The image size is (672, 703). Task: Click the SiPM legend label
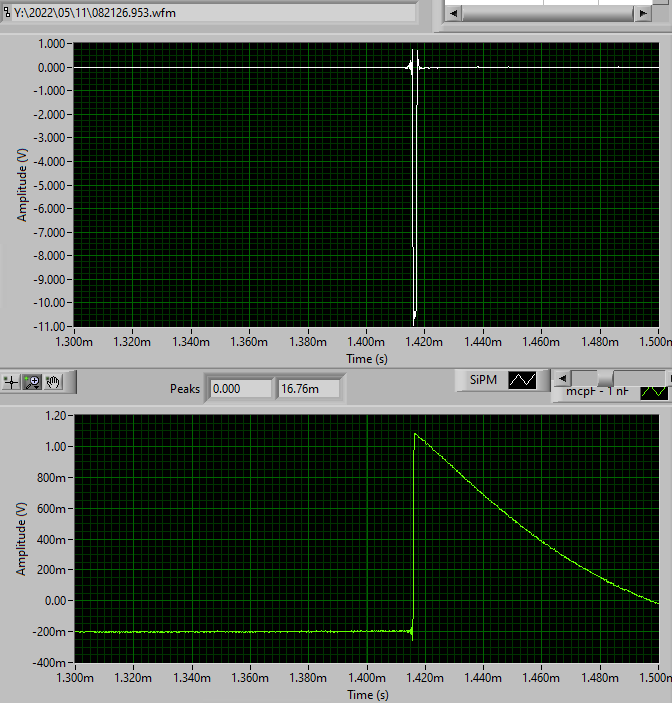[483, 380]
